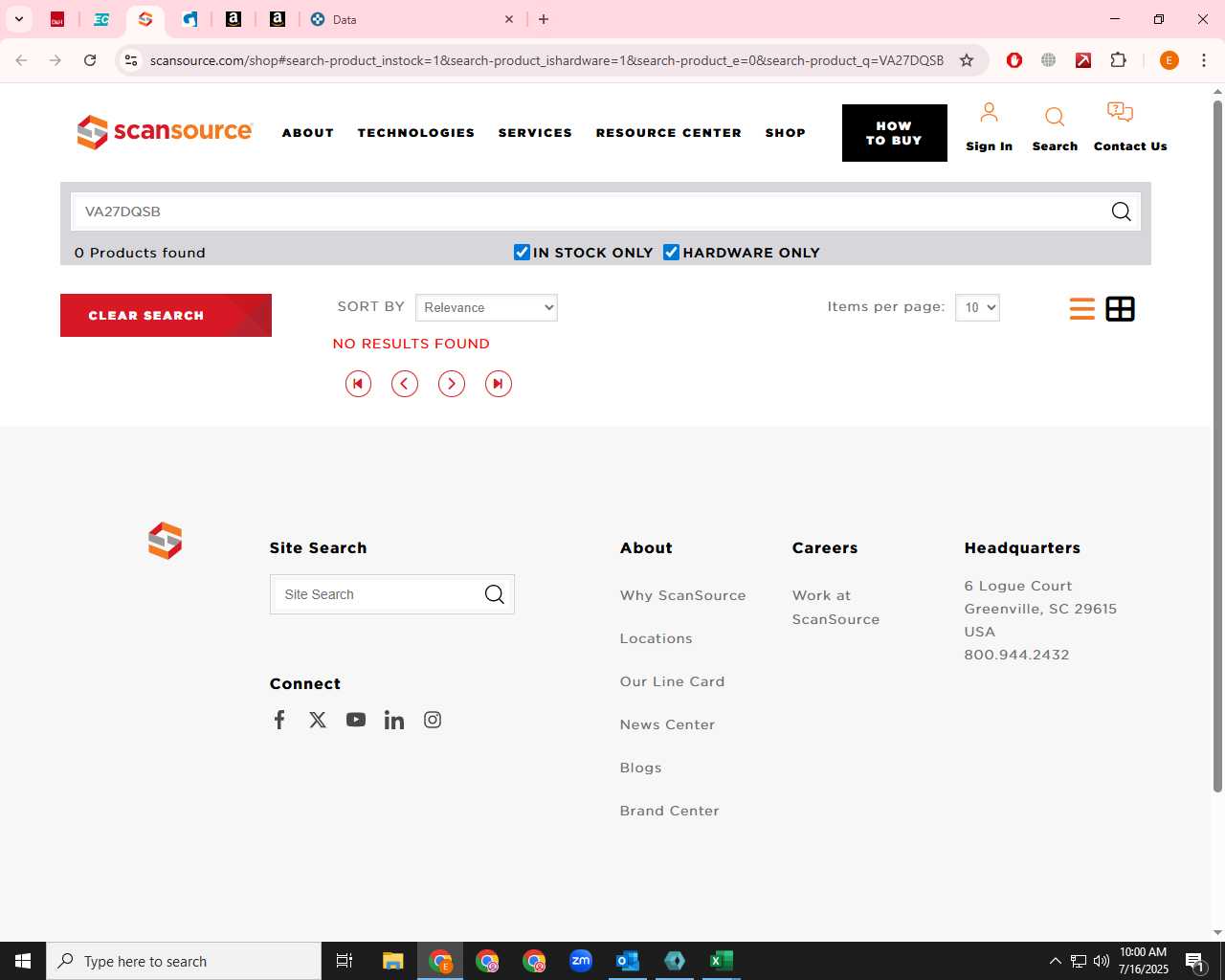This screenshot has height=980, width=1225.
Task: Switch to the Data browser tab
Action: (412, 19)
